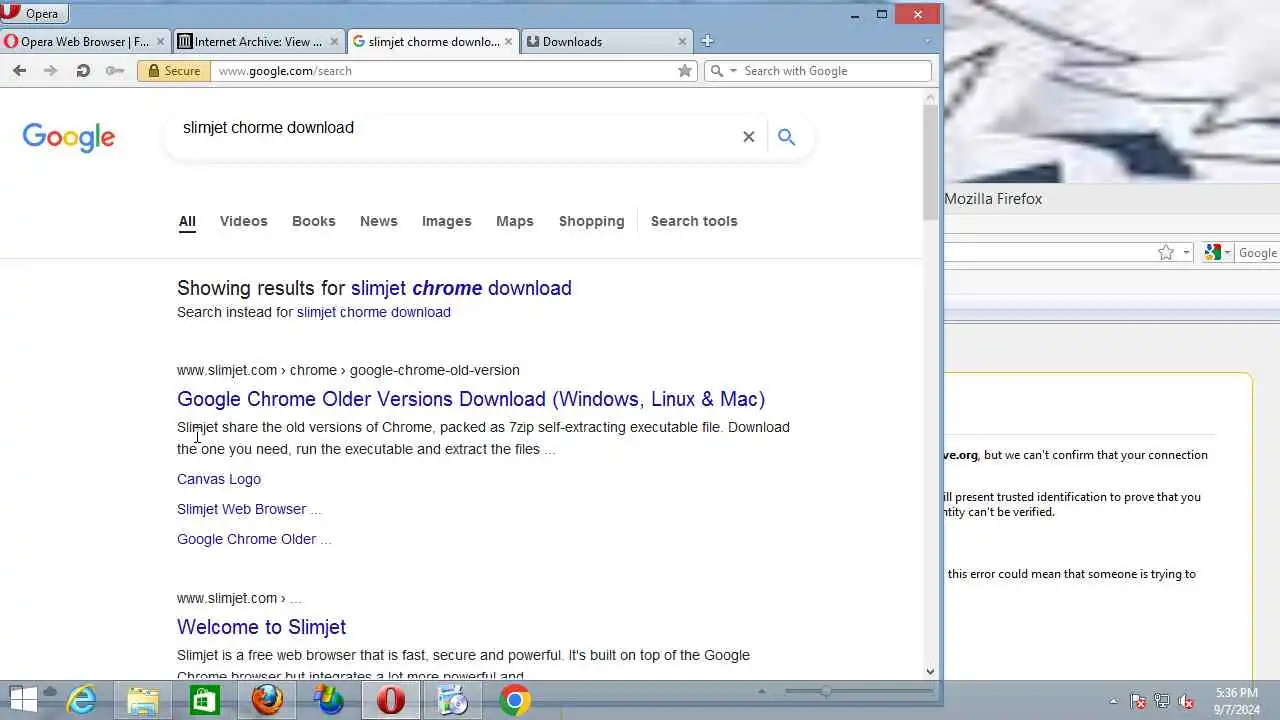Viewport: 1280px width, 720px height.
Task: Select the Images results filter
Action: 447,221
